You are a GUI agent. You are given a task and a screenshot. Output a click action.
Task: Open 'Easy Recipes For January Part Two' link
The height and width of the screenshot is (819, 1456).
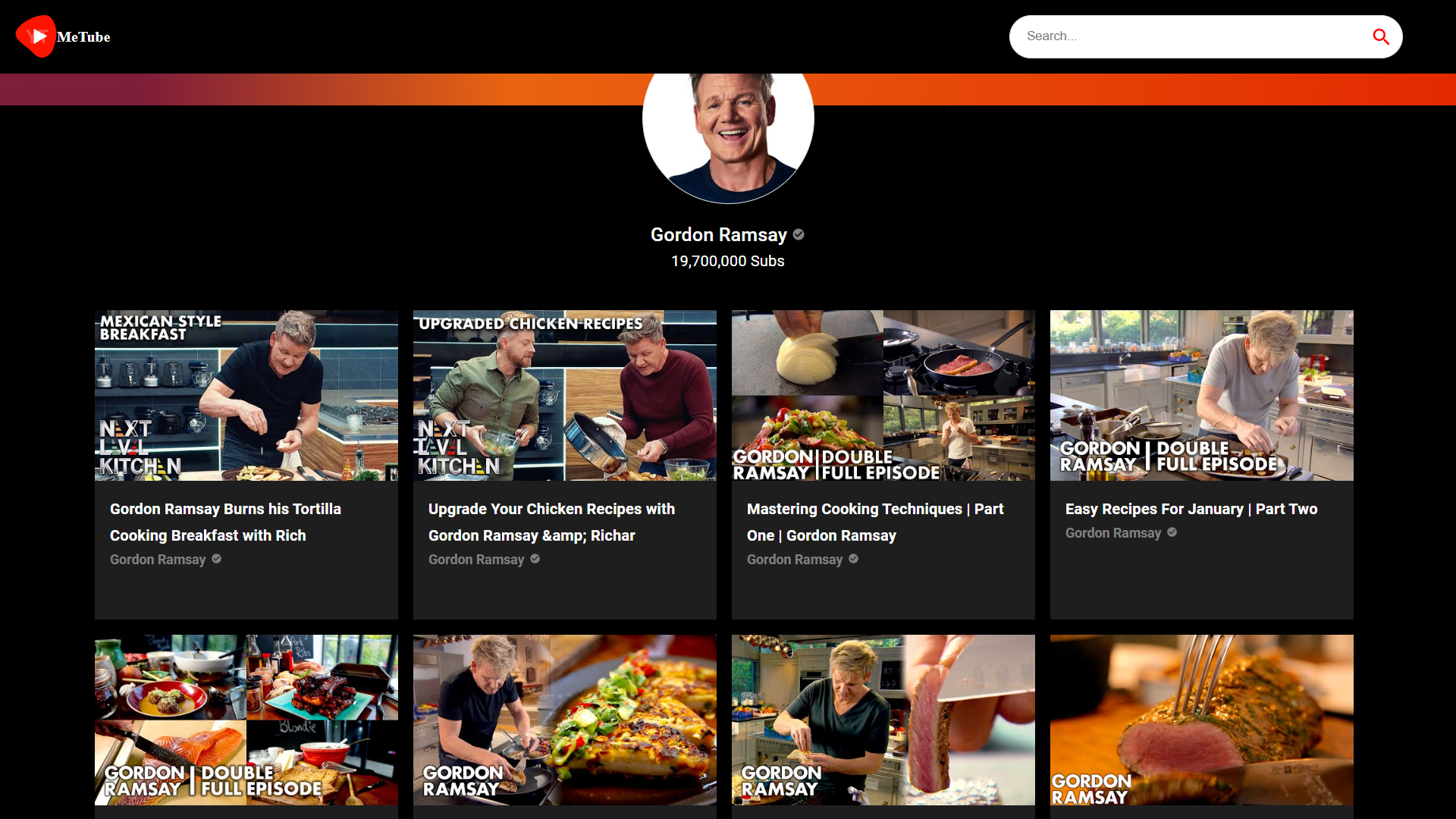click(x=1191, y=509)
